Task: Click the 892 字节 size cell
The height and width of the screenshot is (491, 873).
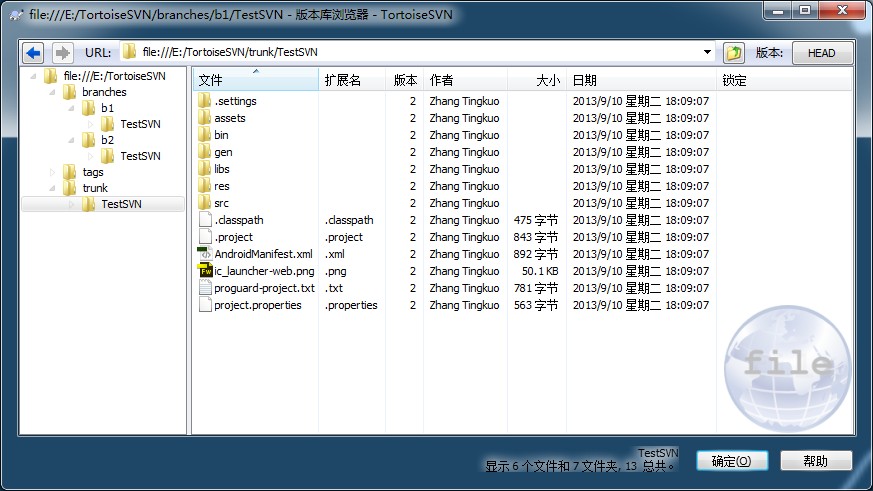Action: tap(536, 254)
